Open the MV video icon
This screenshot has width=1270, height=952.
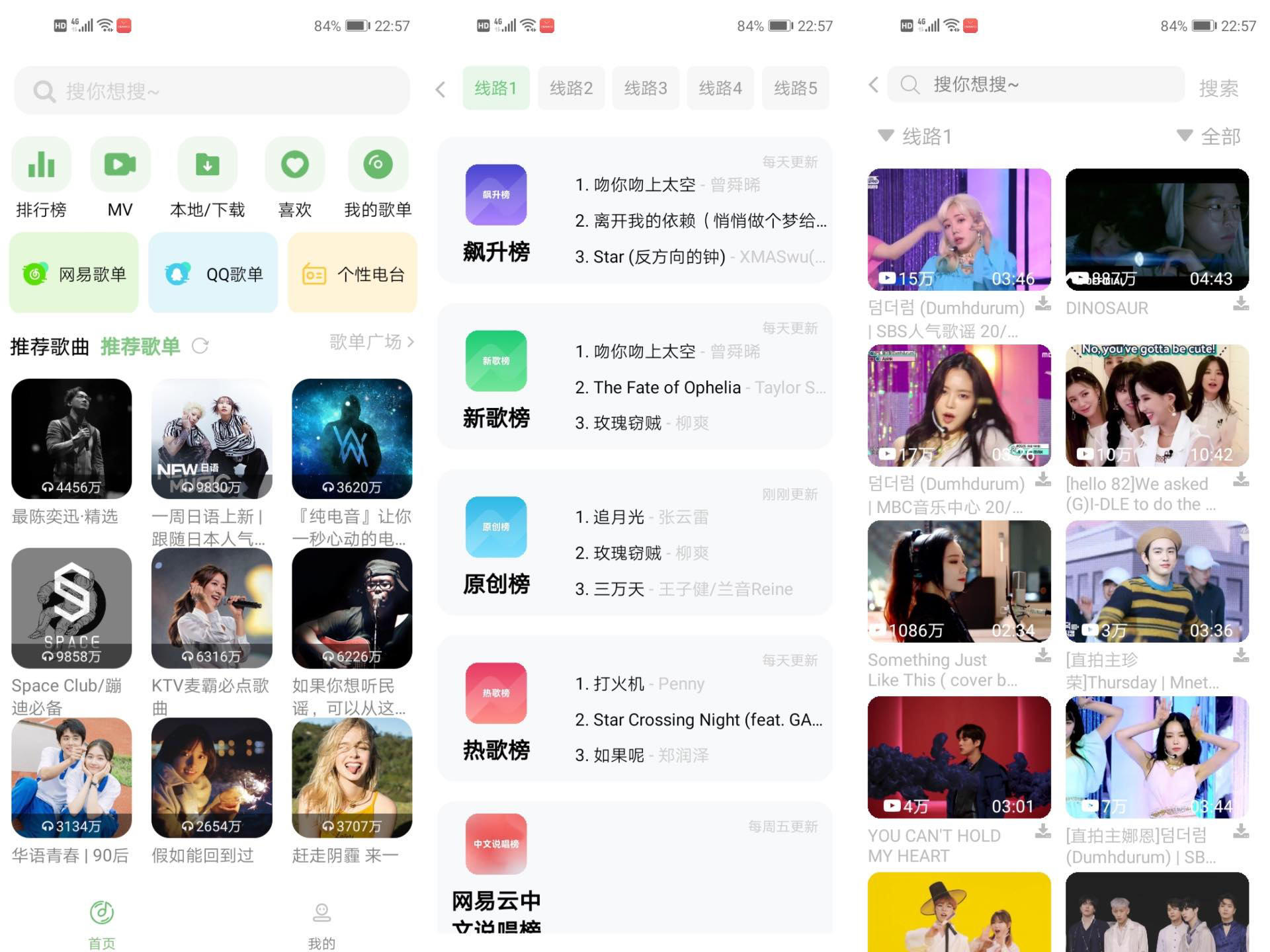click(120, 165)
